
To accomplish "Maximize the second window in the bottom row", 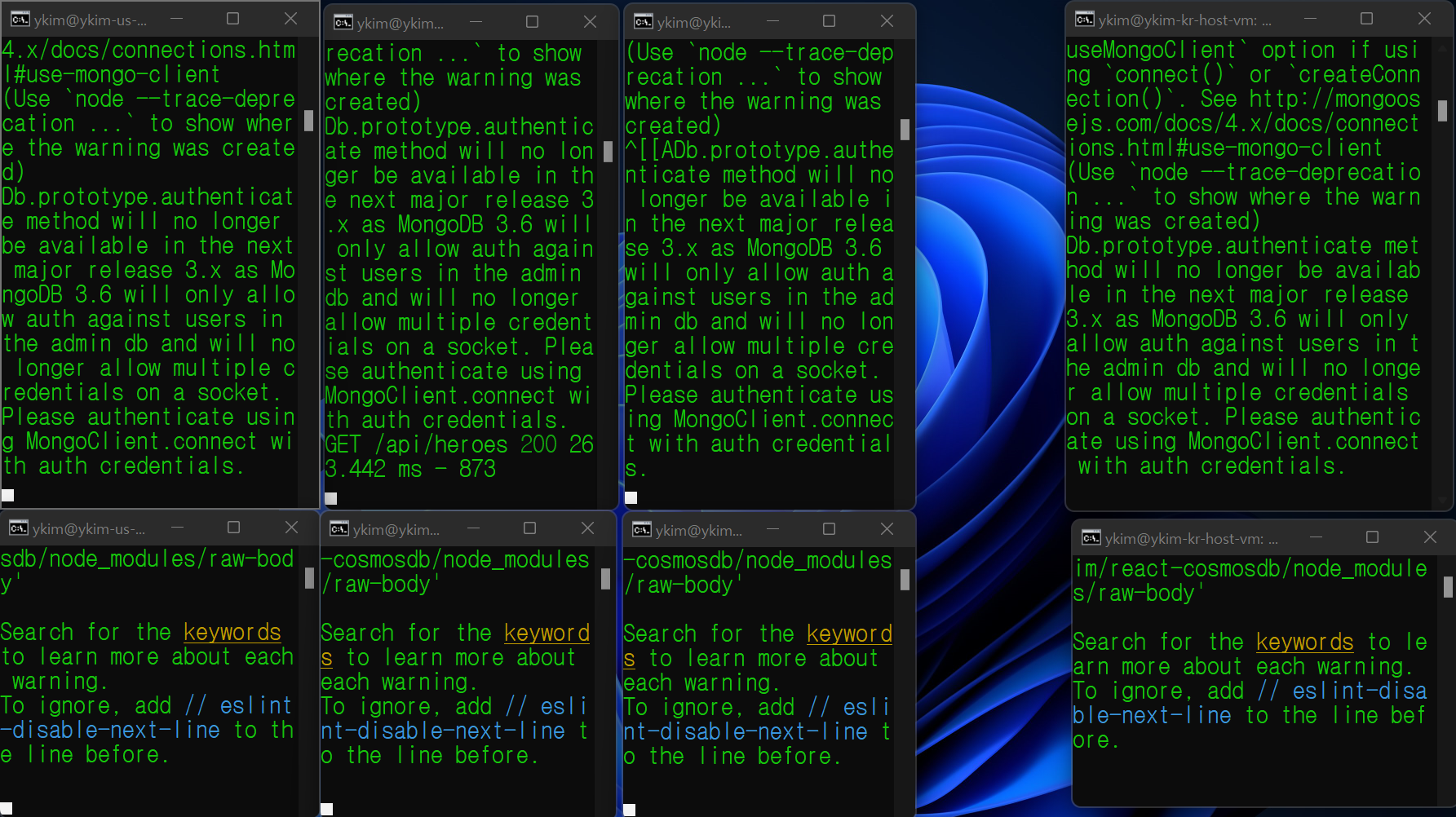I will tap(529, 528).
